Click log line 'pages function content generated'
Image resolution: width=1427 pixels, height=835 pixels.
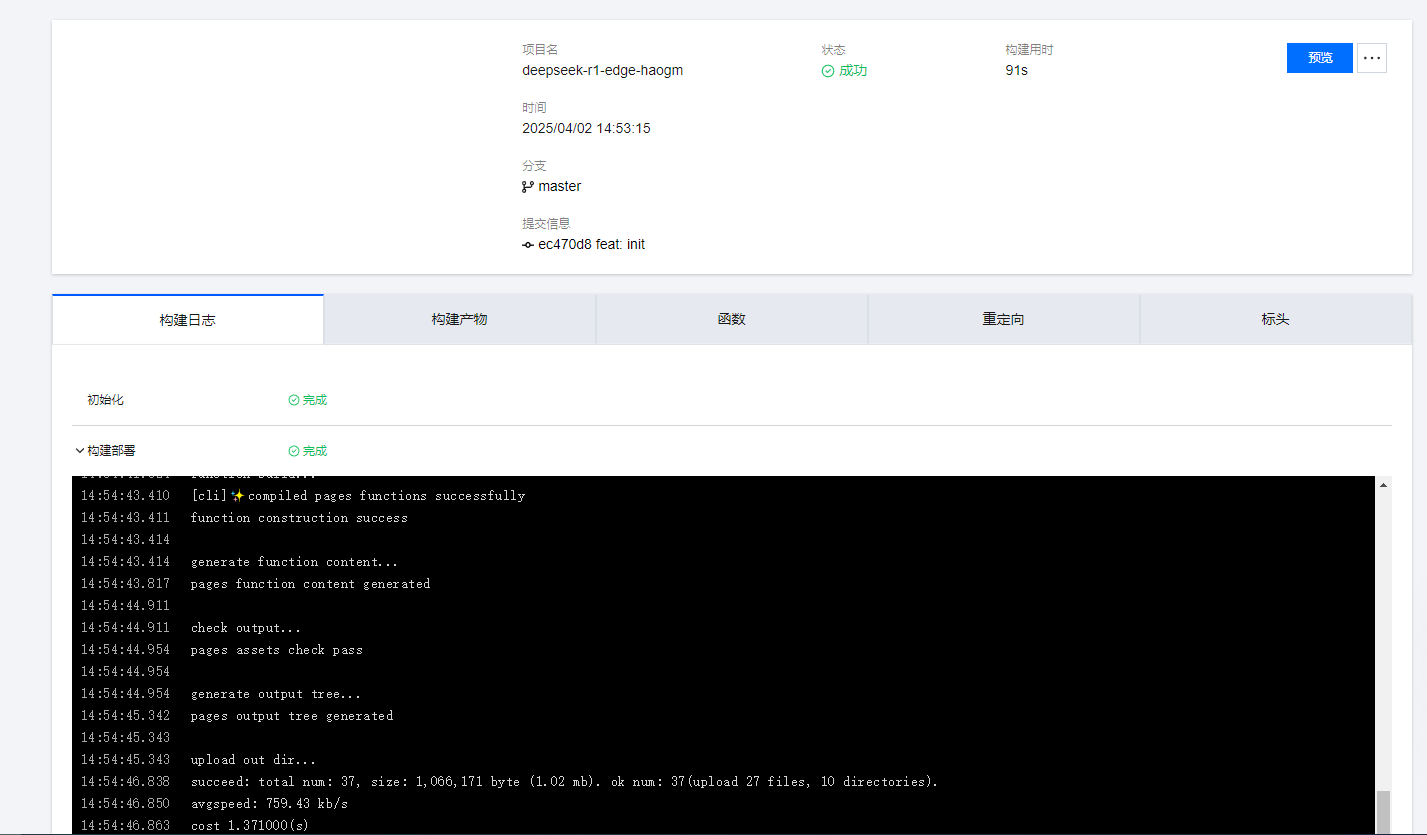click(x=310, y=584)
